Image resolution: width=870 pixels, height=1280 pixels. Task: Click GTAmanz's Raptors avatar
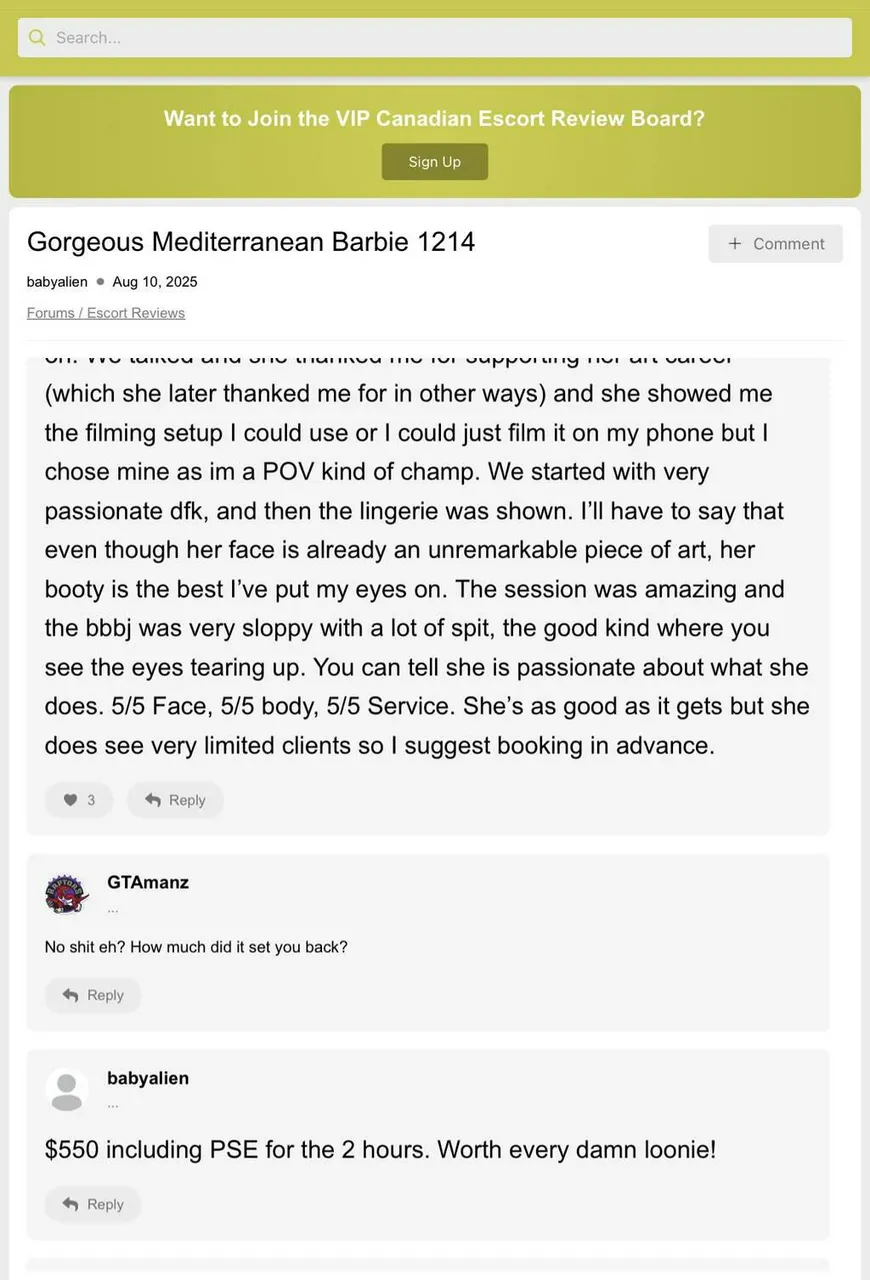tap(66, 893)
